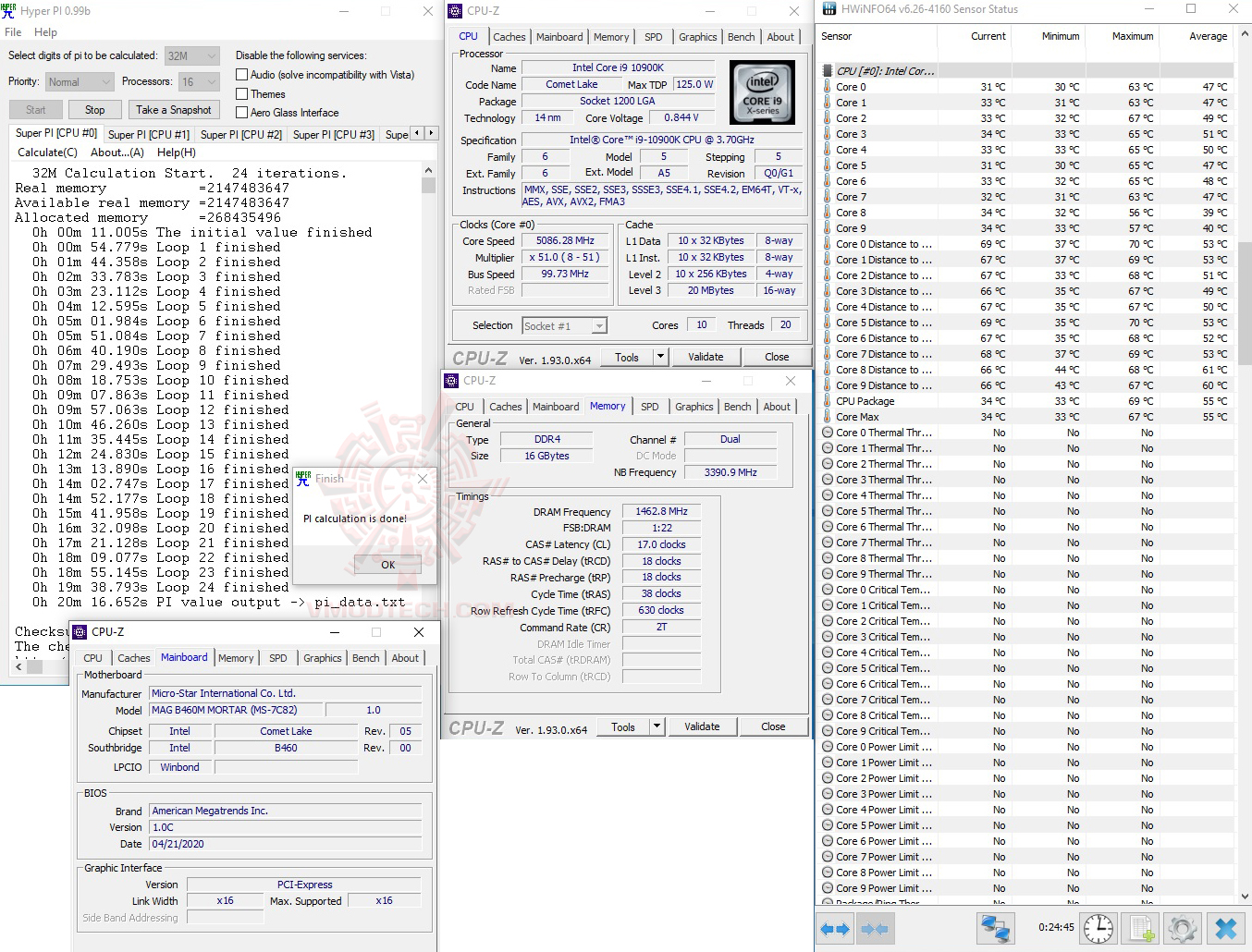This screenshot has width=1252, height=952.
Task: Click Take a Snapshot in Hyper PI
Action: (174, 109)
